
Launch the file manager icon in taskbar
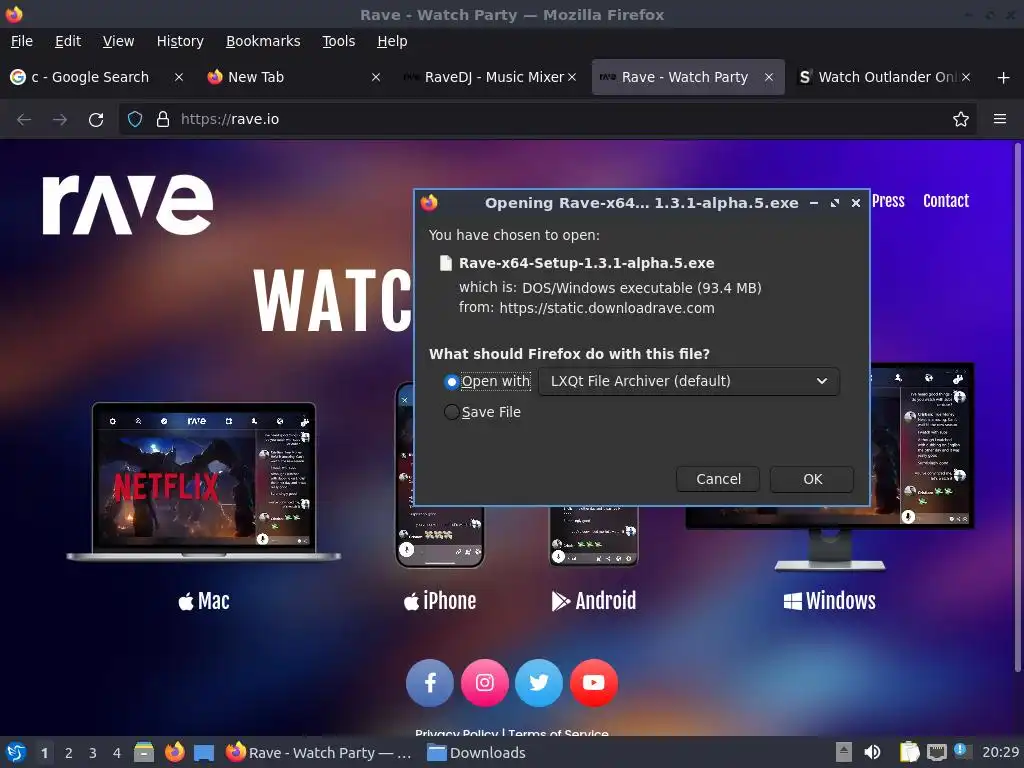144,753
